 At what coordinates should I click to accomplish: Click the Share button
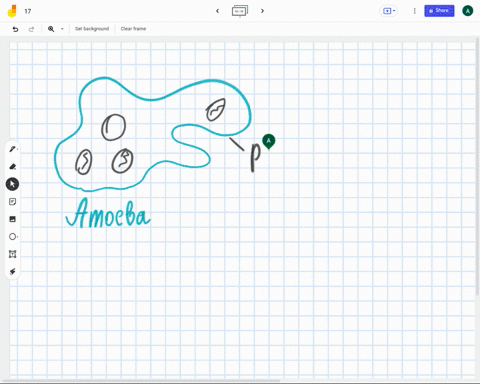coord(439,11)
